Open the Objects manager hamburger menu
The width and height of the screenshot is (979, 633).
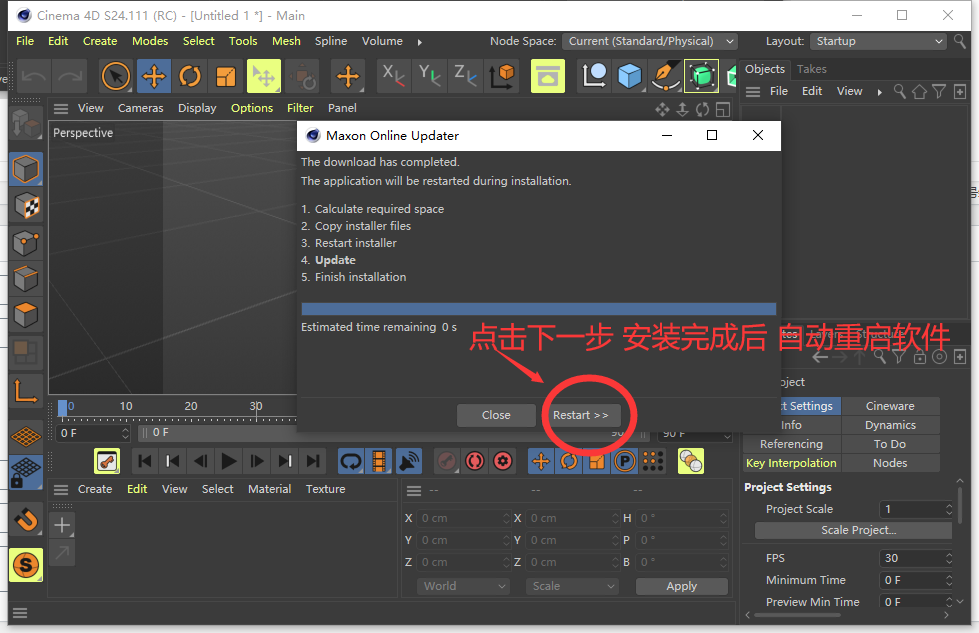coord(753,92)
